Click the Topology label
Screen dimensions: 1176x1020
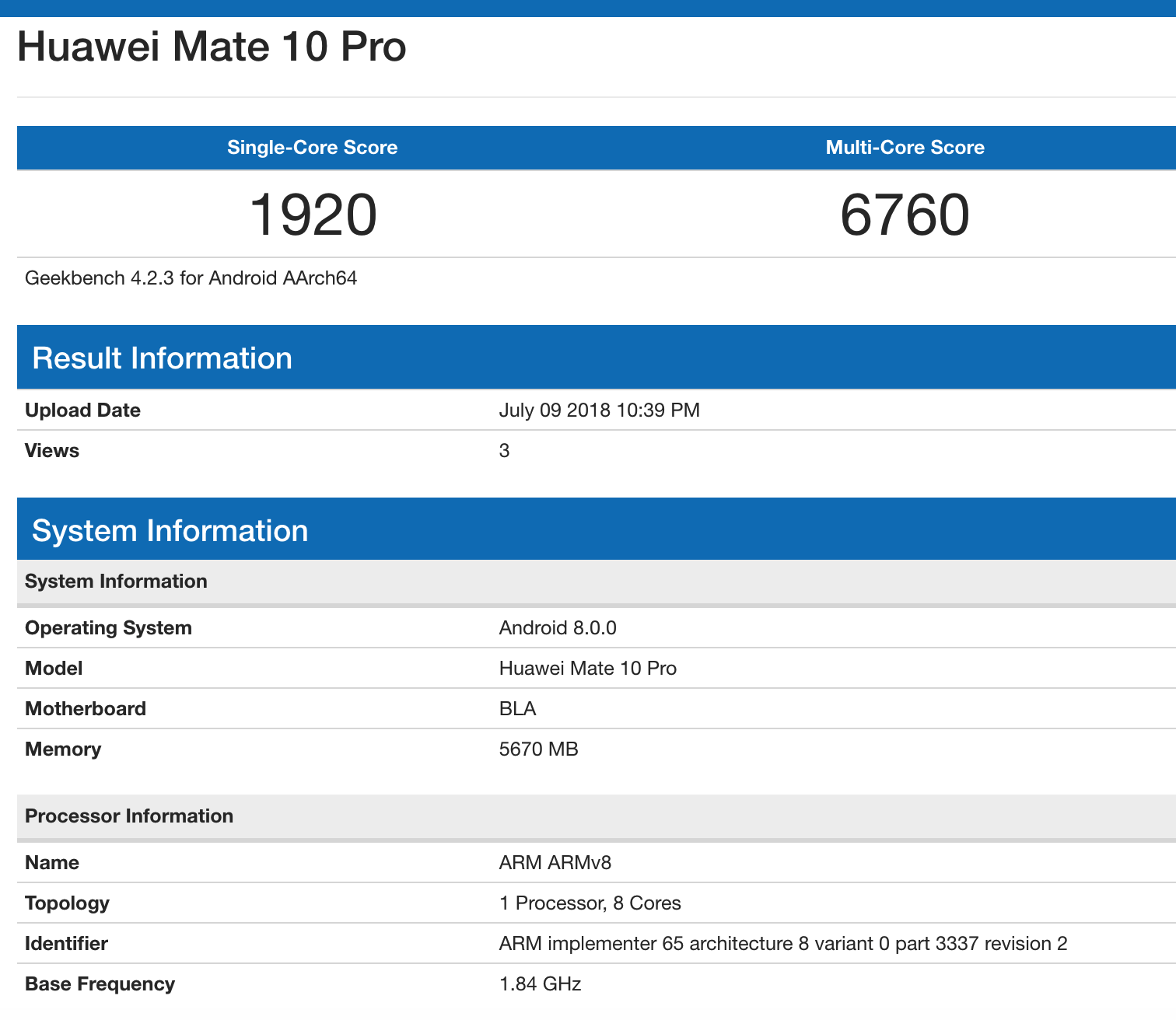tap(67, 903)
